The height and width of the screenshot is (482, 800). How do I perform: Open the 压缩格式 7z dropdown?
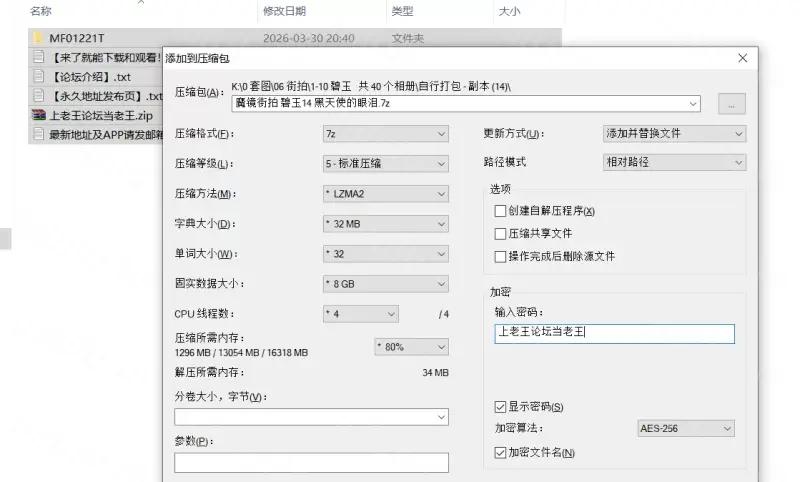pos(384,134)
